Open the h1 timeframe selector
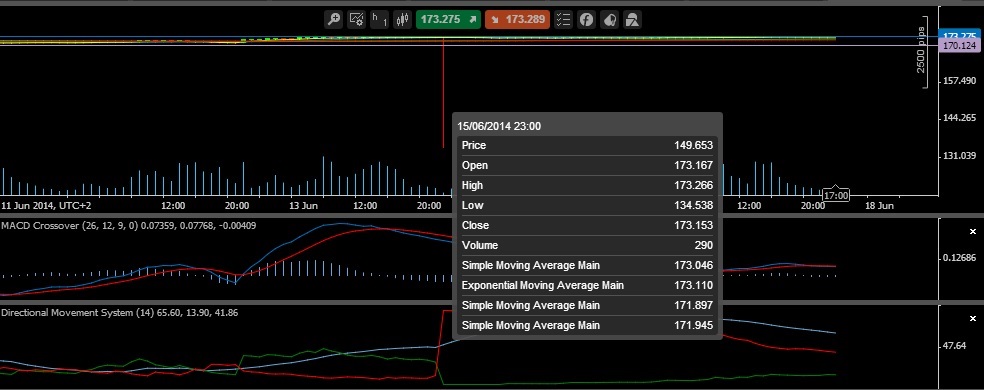 [379, 19]
